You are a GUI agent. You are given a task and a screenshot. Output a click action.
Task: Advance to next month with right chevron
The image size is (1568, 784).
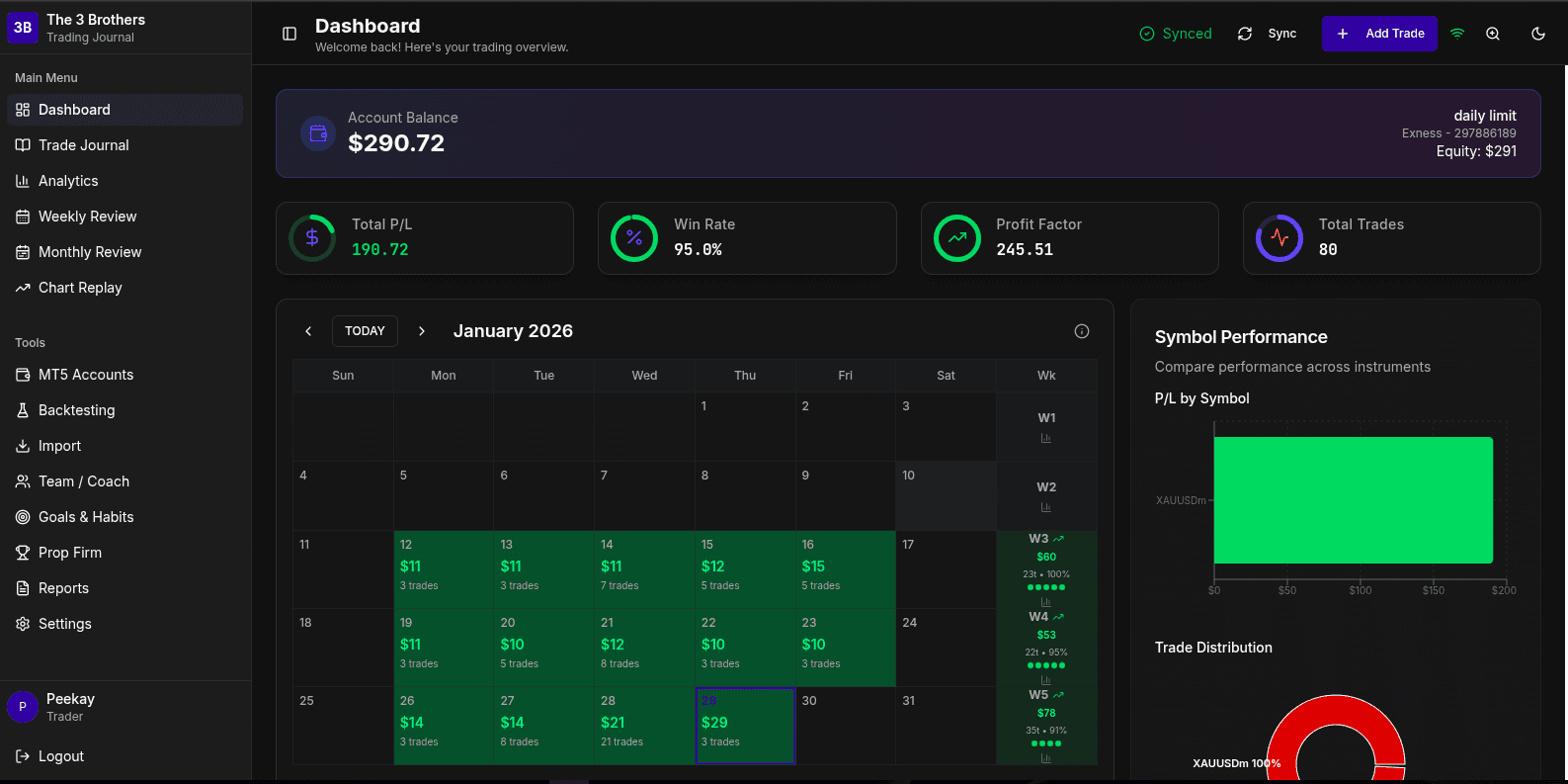tap(422, 331)
